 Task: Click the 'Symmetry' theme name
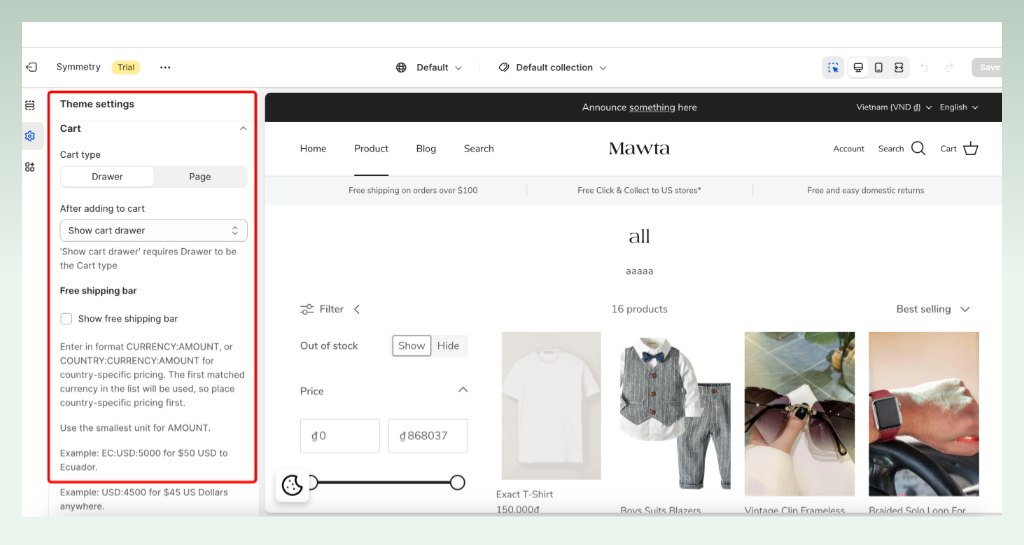tap(78, 67)
